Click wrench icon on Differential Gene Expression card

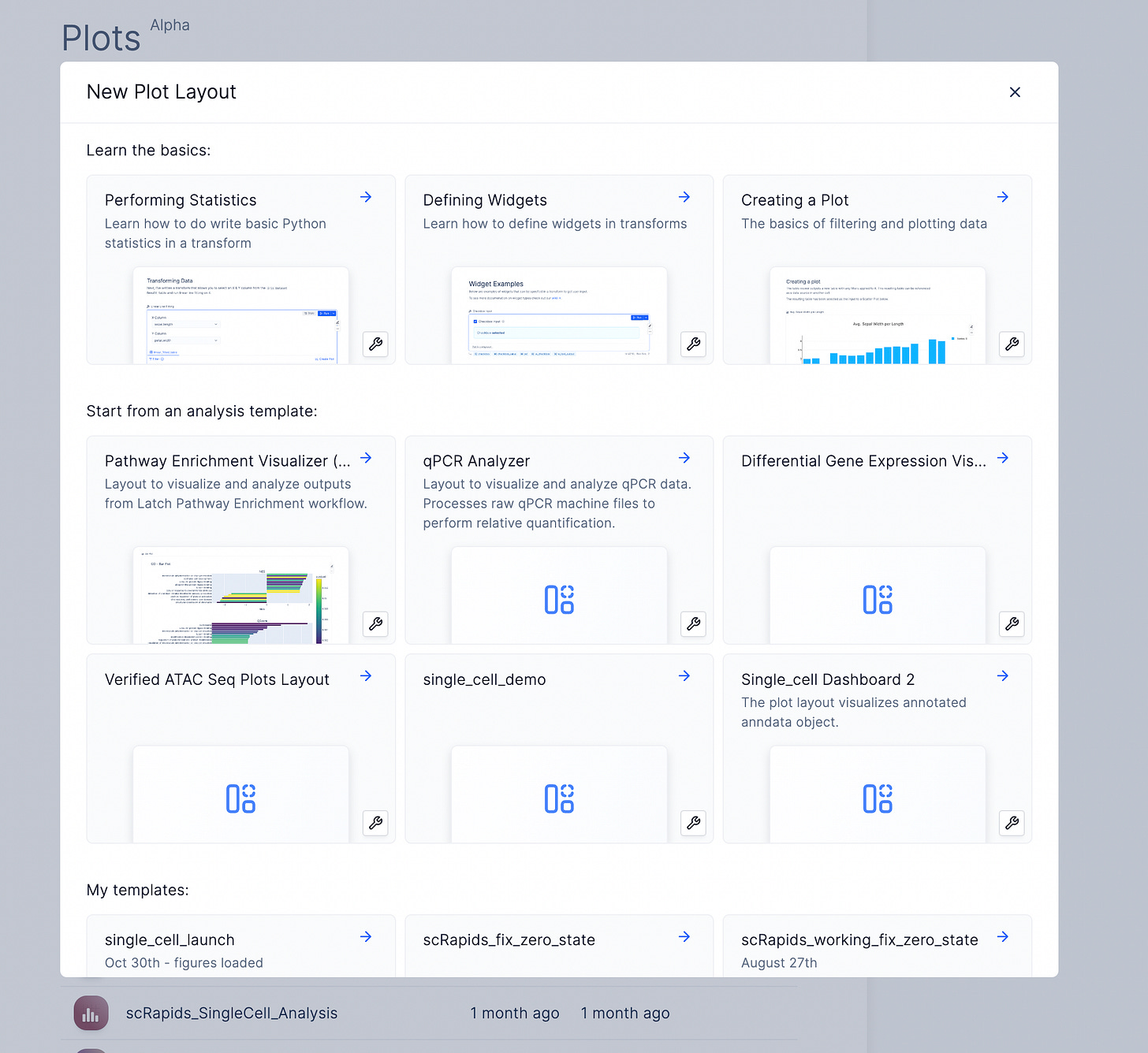(x=1012, y=623)
